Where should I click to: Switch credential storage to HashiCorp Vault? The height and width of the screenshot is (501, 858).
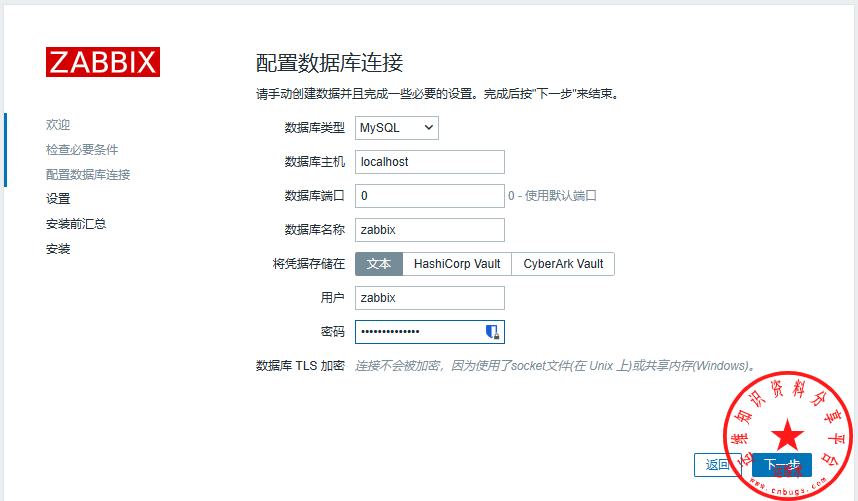pyautogui.click(x=457, y=264)
